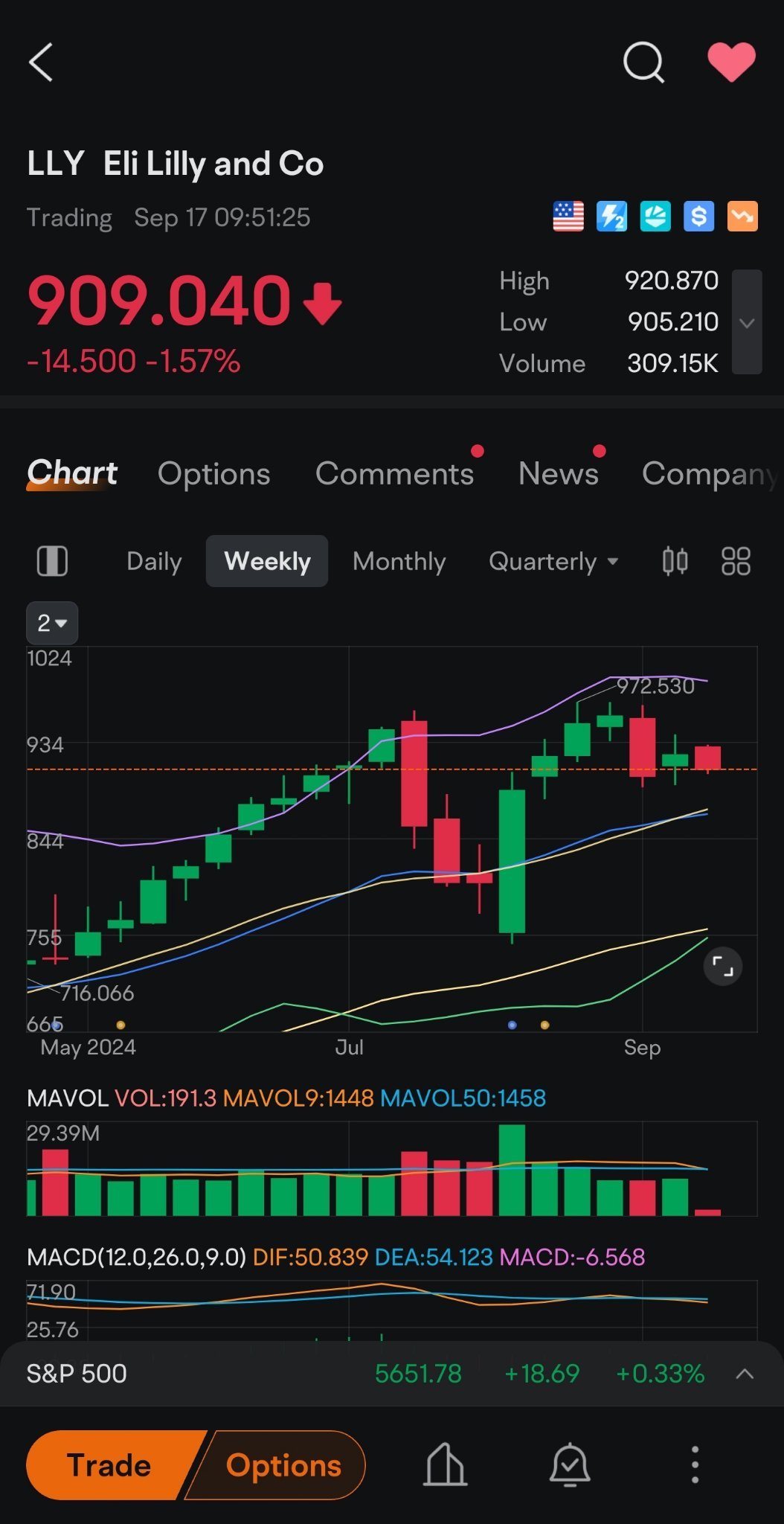This screenshot has width=784, height=1524.
Task: Tap the blue dollar badge
Action: 698,217
